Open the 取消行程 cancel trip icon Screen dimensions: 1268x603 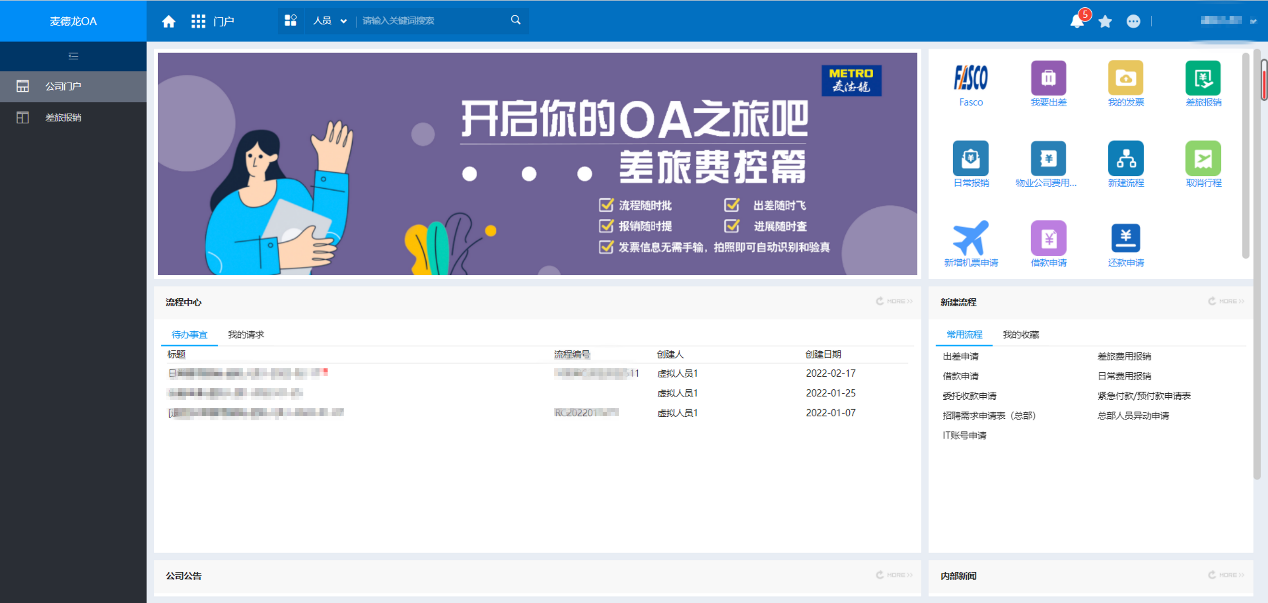(1203, 156)
